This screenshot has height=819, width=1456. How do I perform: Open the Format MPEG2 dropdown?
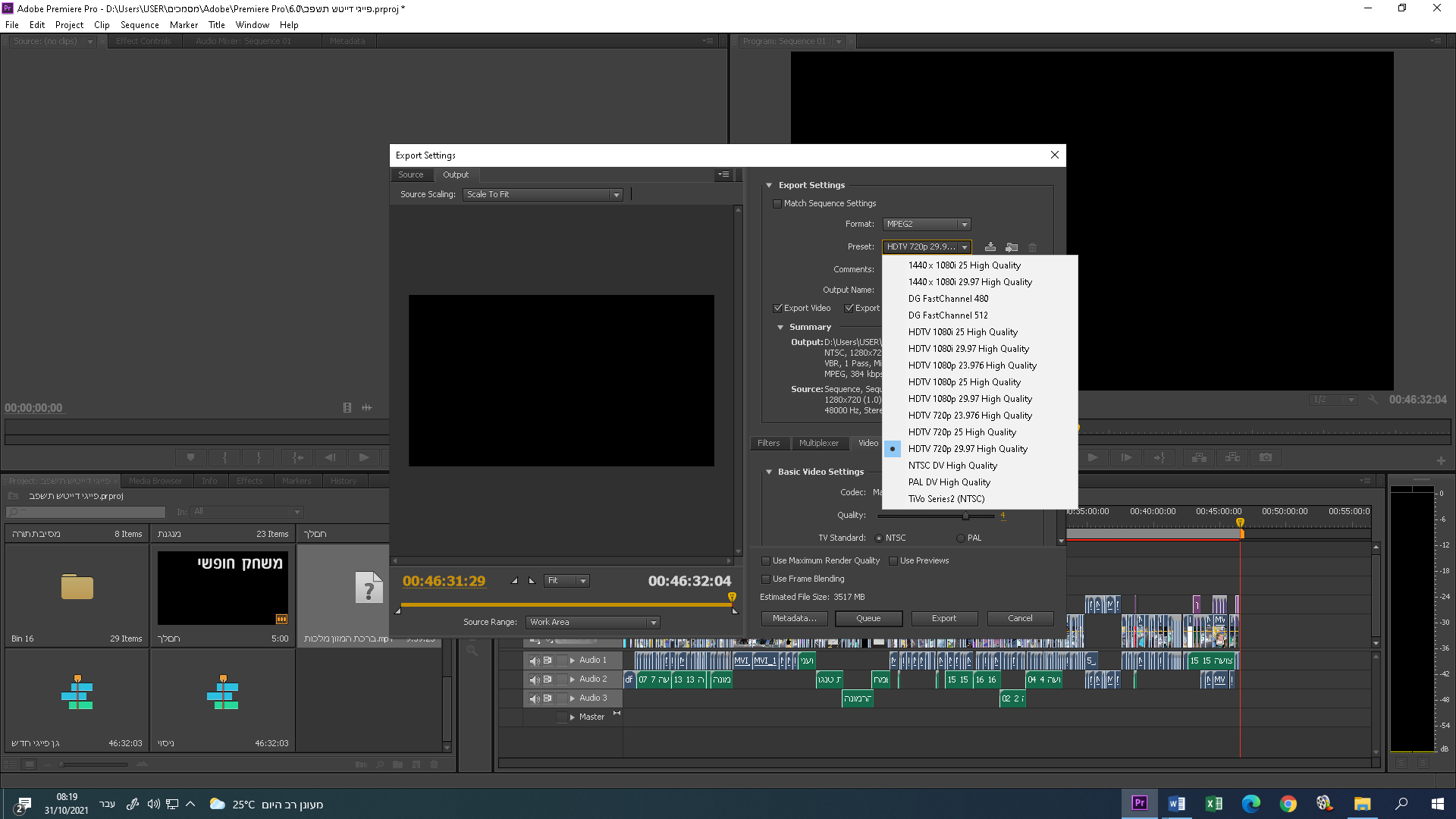(926, 224)
